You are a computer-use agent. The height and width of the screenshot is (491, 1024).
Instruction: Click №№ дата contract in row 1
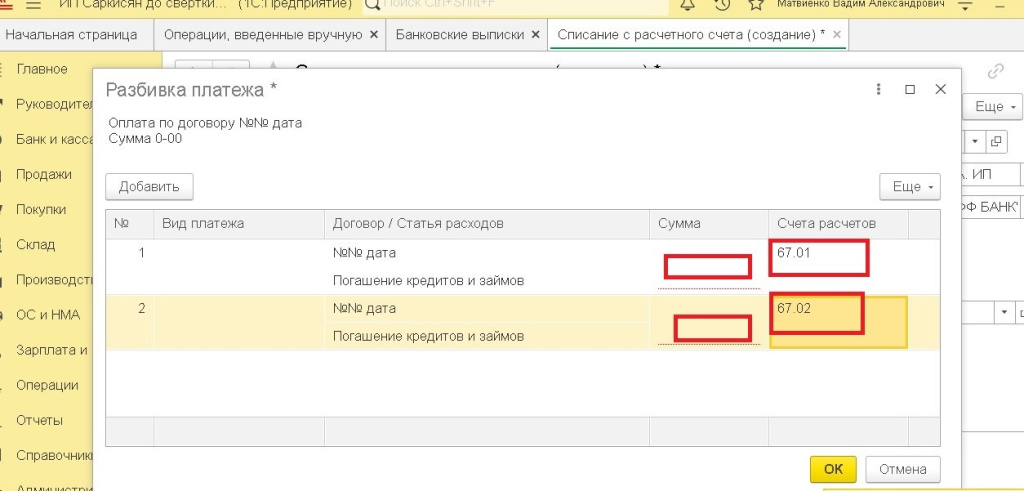coord(364,253)
